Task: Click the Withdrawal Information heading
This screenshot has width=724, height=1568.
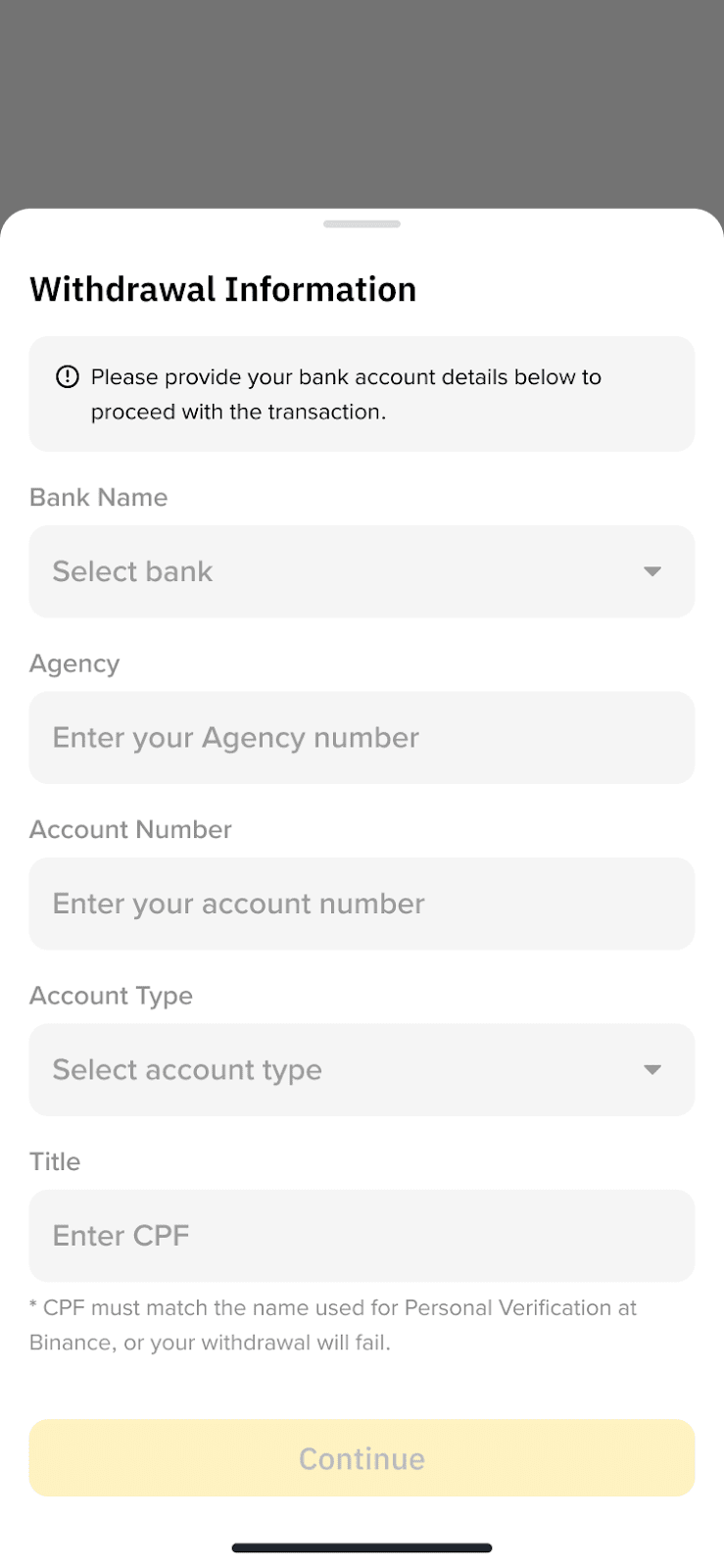Action: [223, 289]
